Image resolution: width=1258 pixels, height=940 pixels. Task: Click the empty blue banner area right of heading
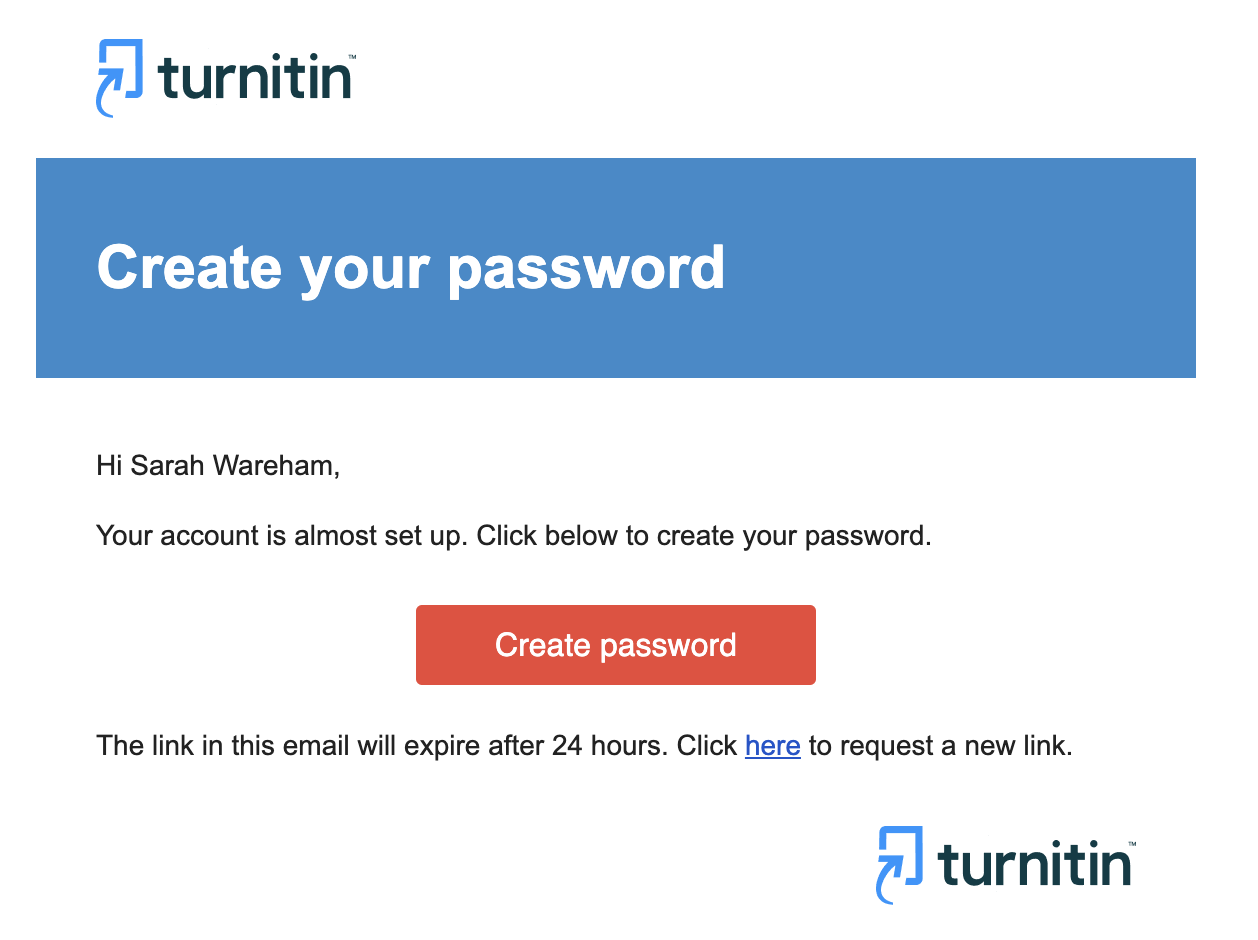point(960,268)
